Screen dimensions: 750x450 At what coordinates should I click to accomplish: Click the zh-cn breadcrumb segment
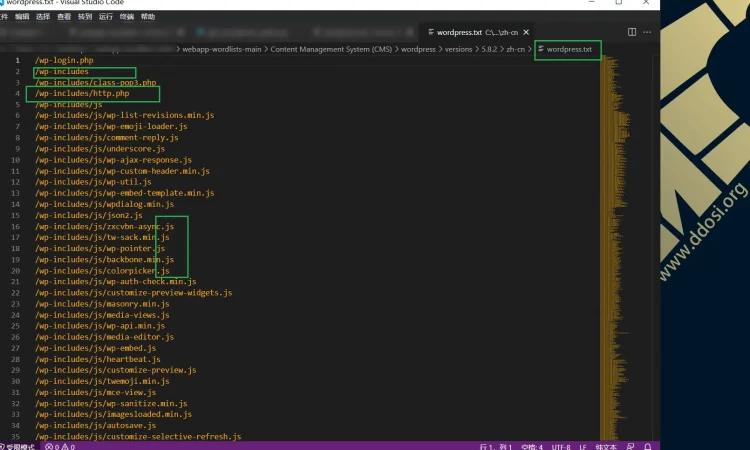point(516,49)
